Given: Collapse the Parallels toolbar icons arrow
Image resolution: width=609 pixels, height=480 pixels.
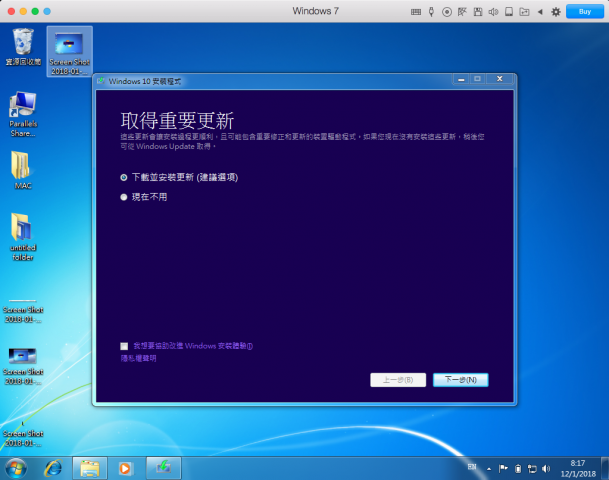Looking at the screenshot, I should tap(540, 12).
